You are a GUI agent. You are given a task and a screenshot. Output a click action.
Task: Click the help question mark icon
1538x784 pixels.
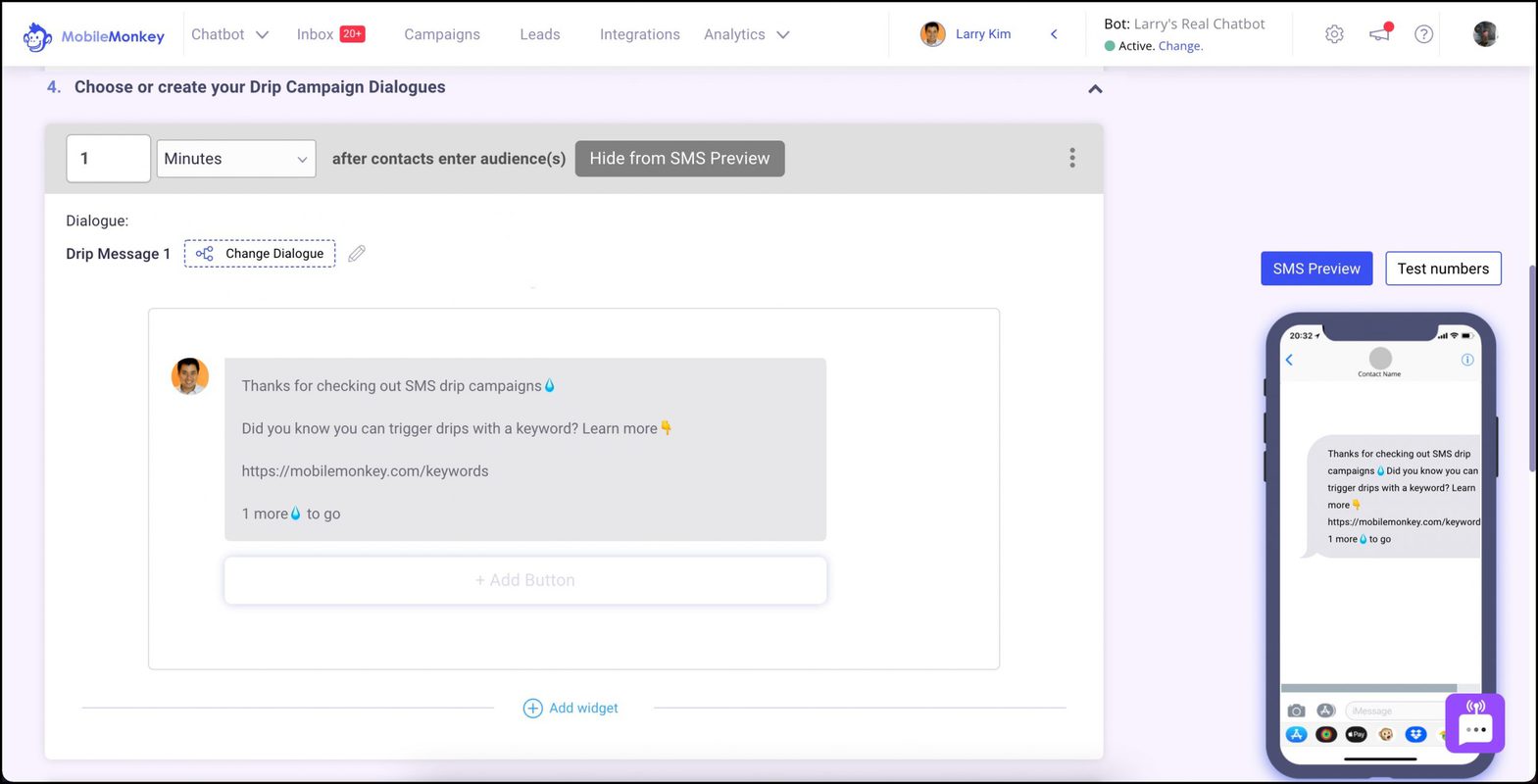click(x=1423, y=34)
